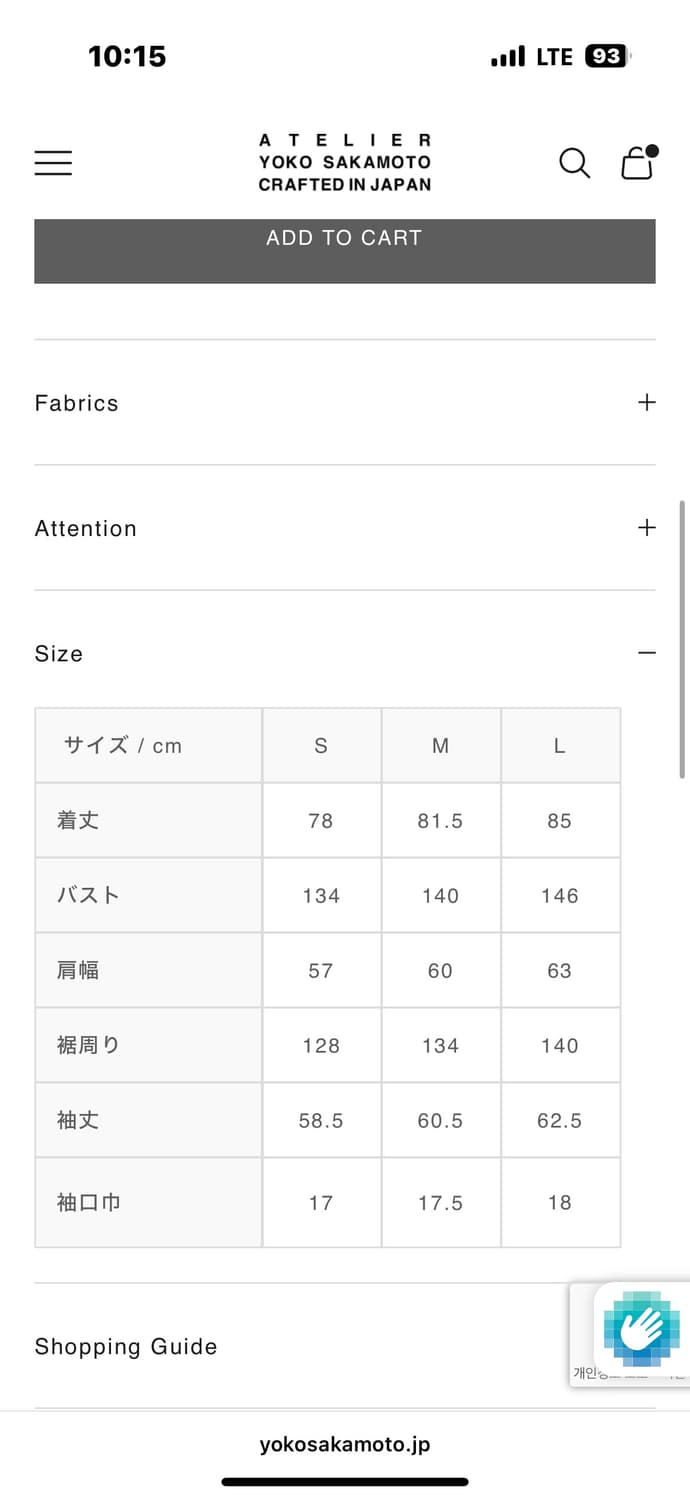The height and width of the screenshot is (1500, 690).
Task: Open the hamburger navigation menu
Action: pyautogui.click(x=53, y=163)
